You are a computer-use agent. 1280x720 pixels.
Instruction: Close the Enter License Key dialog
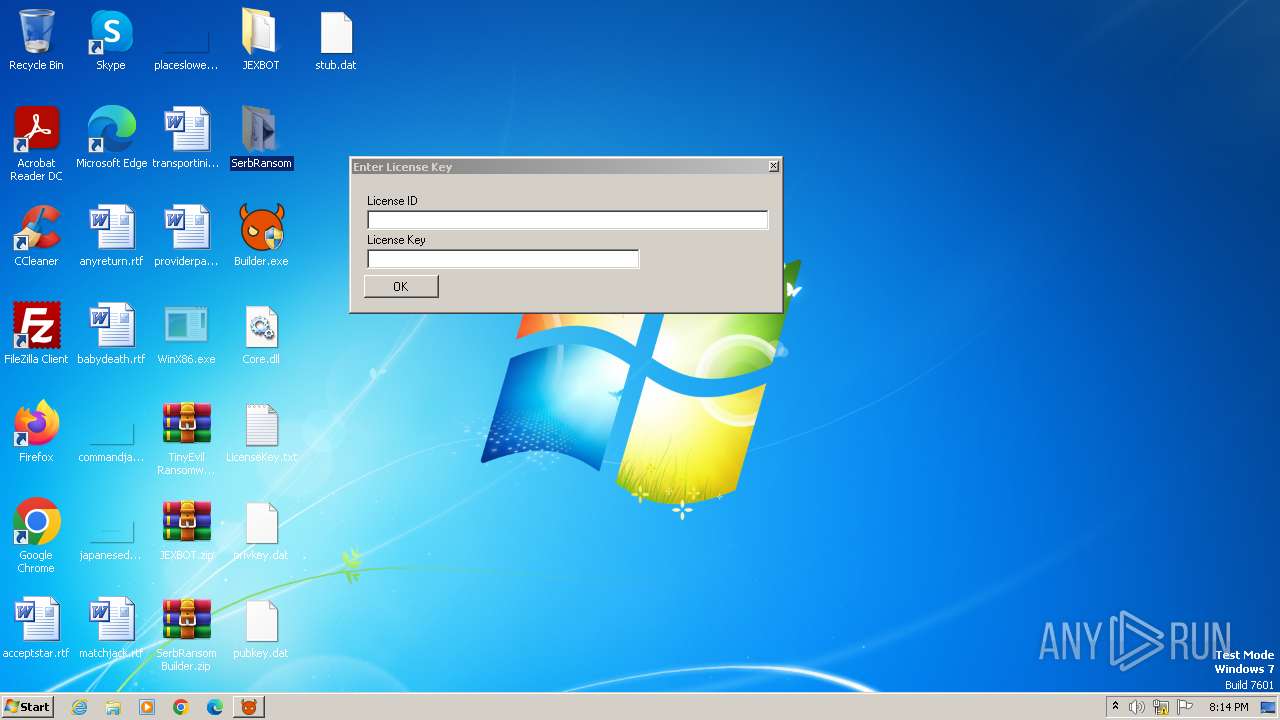pos(773,166)
